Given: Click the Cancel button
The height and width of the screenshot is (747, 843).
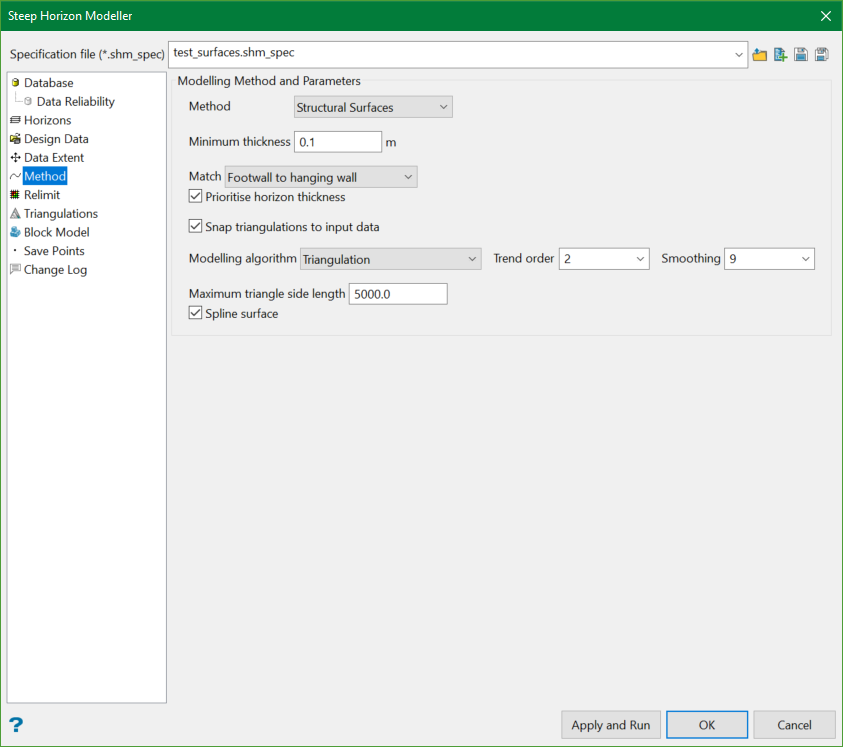Looking at the screenshot, I should pos(794,725).
